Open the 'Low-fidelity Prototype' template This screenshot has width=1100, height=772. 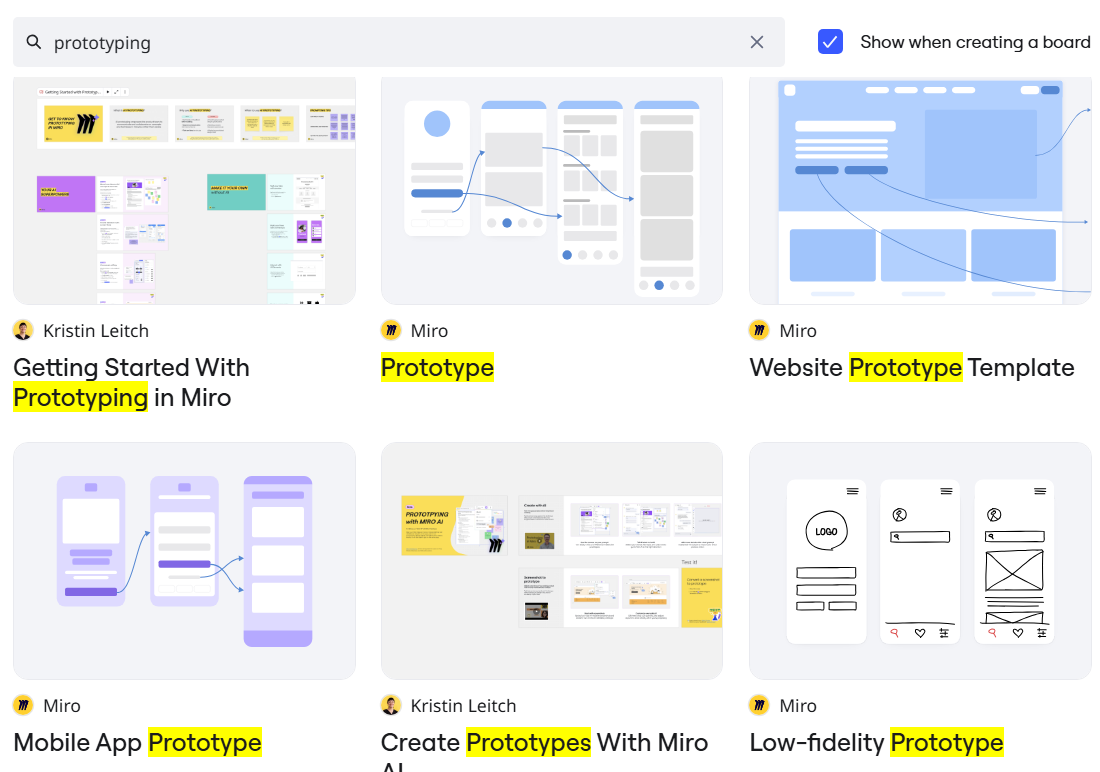tap(875, 743)
